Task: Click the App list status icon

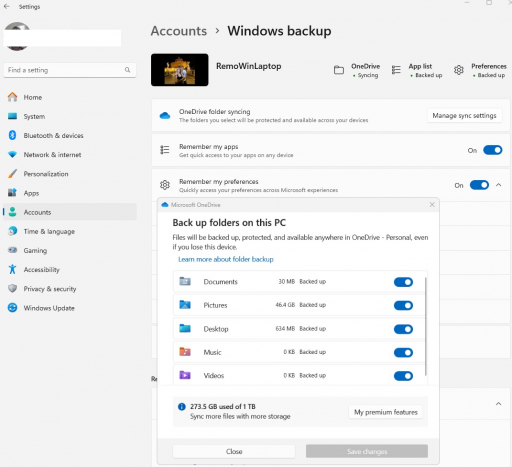Action: click(396, 70)
